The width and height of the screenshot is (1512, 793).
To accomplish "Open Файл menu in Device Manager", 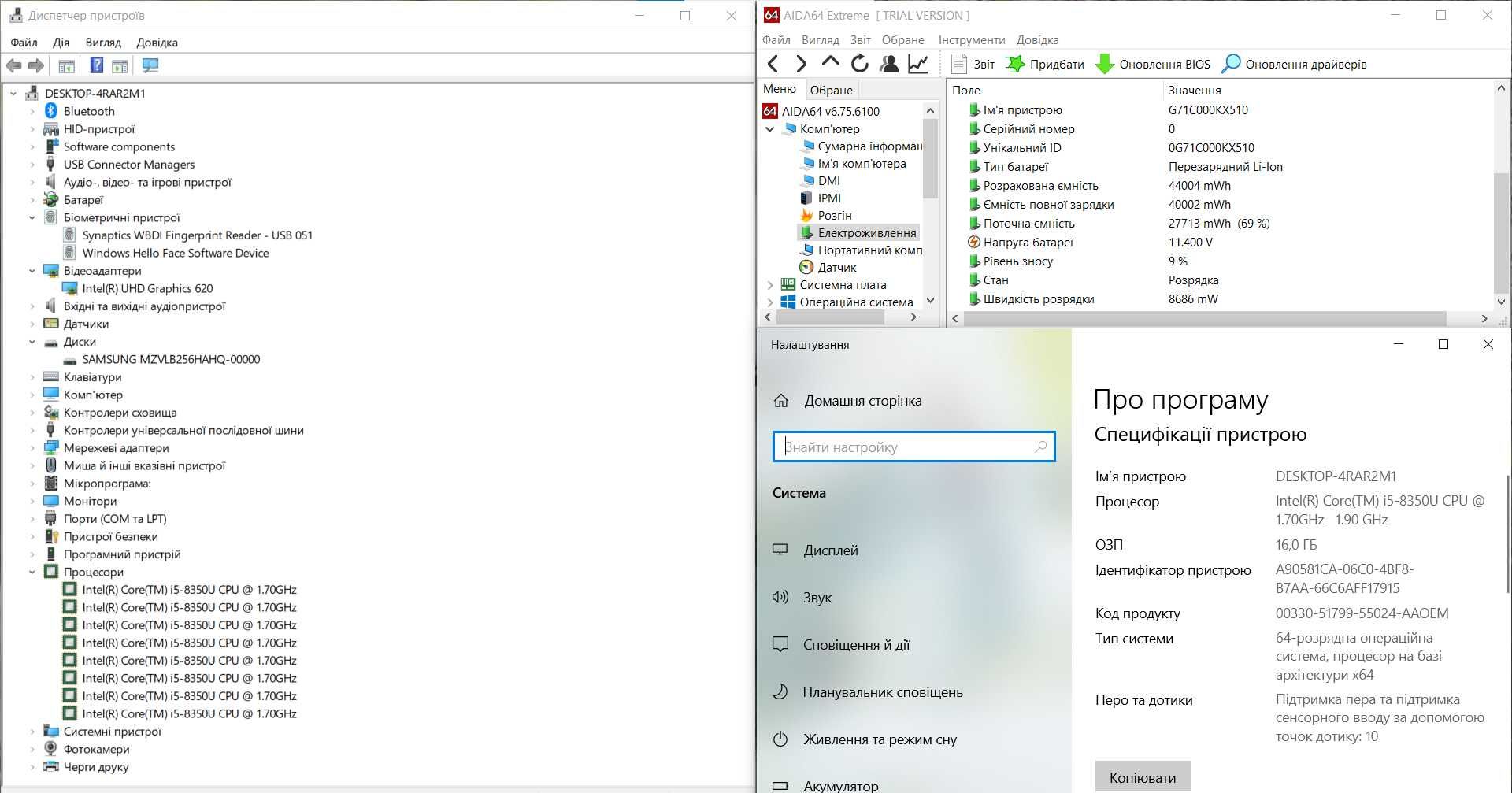I will pyautogui.click(x=24, y=43).
